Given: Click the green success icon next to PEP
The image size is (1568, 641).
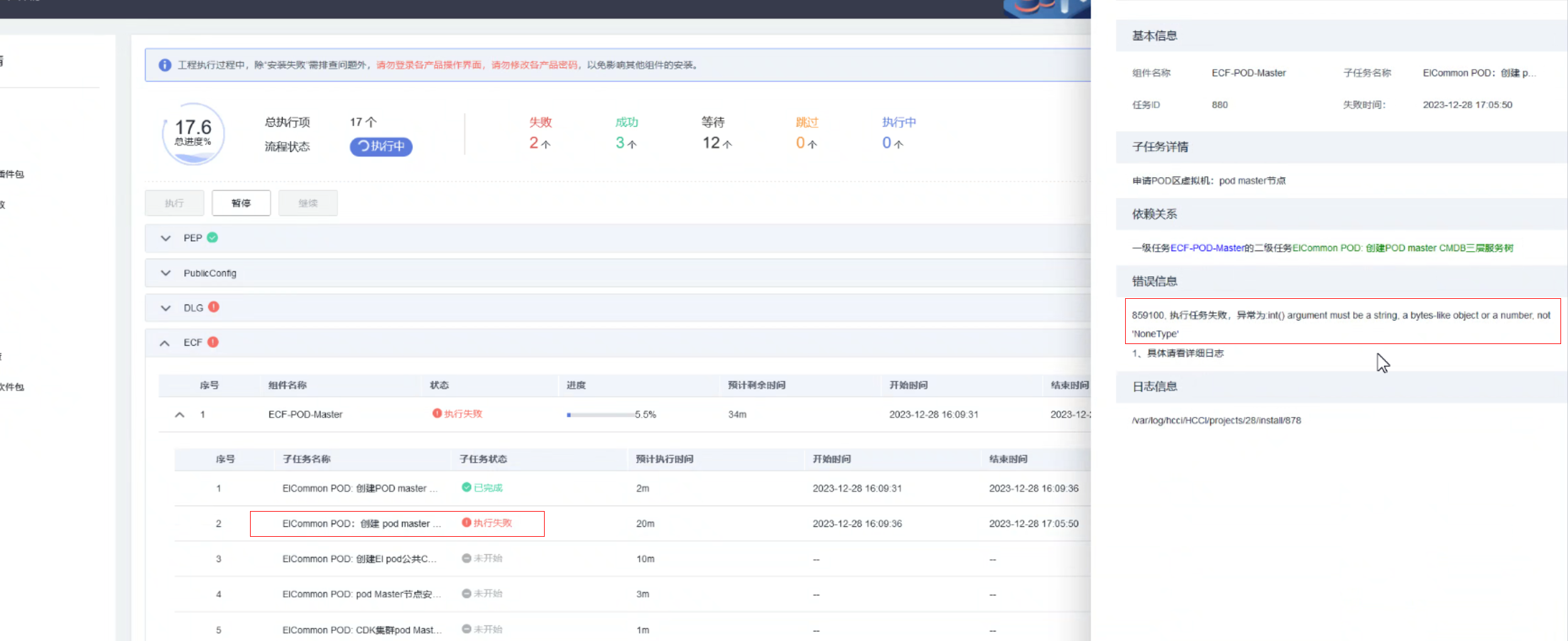Looking at the screenshot, I should tap(212, 237).
